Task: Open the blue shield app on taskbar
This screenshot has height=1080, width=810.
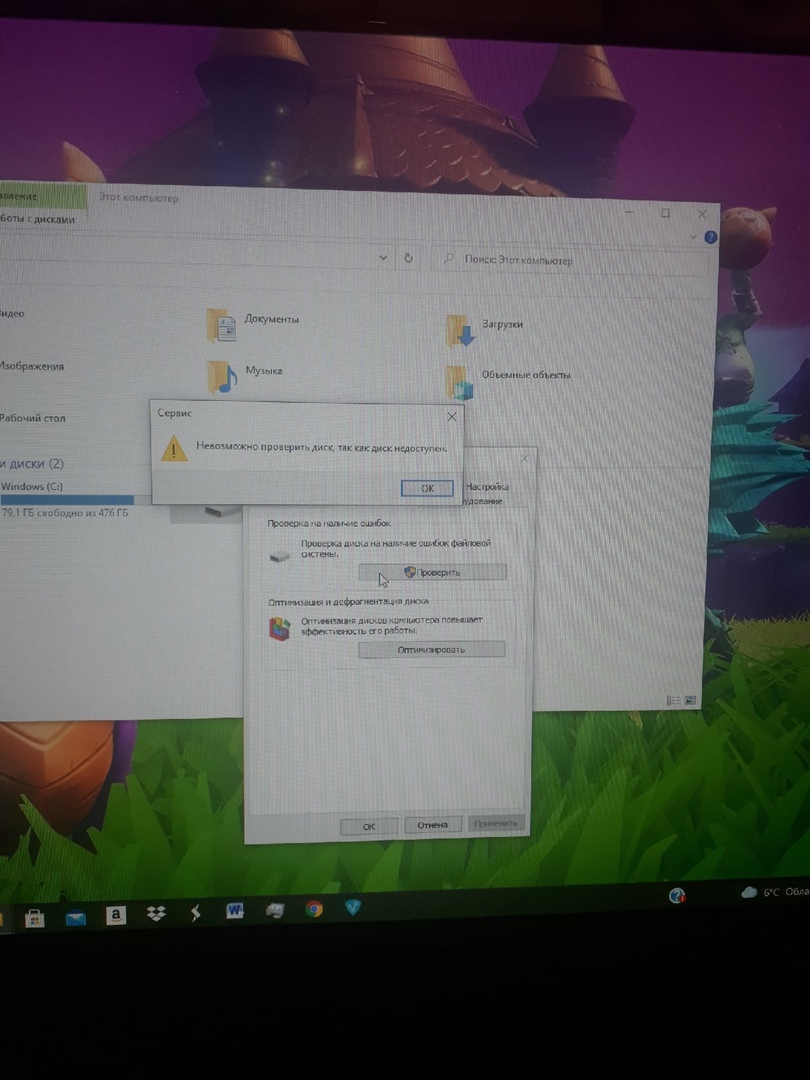Action: [x=353, y=908]
